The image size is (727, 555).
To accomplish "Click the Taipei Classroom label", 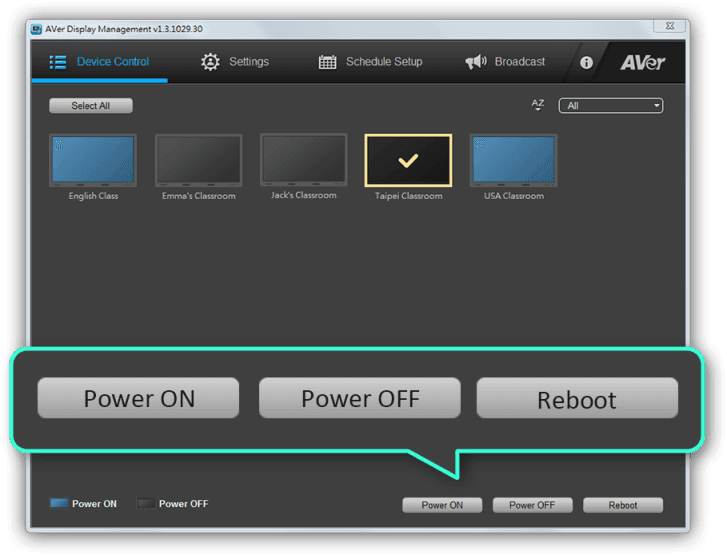I will (x=408, y=196).
